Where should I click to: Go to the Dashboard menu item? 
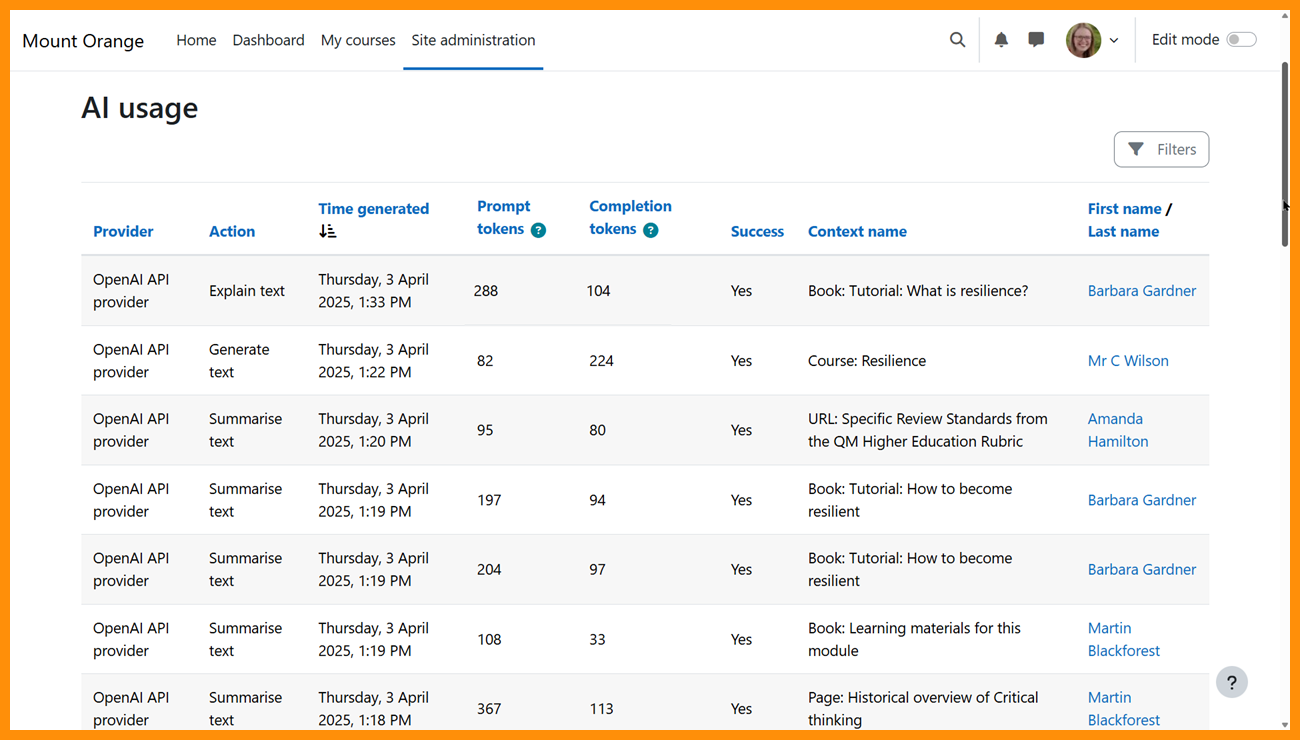268,40
